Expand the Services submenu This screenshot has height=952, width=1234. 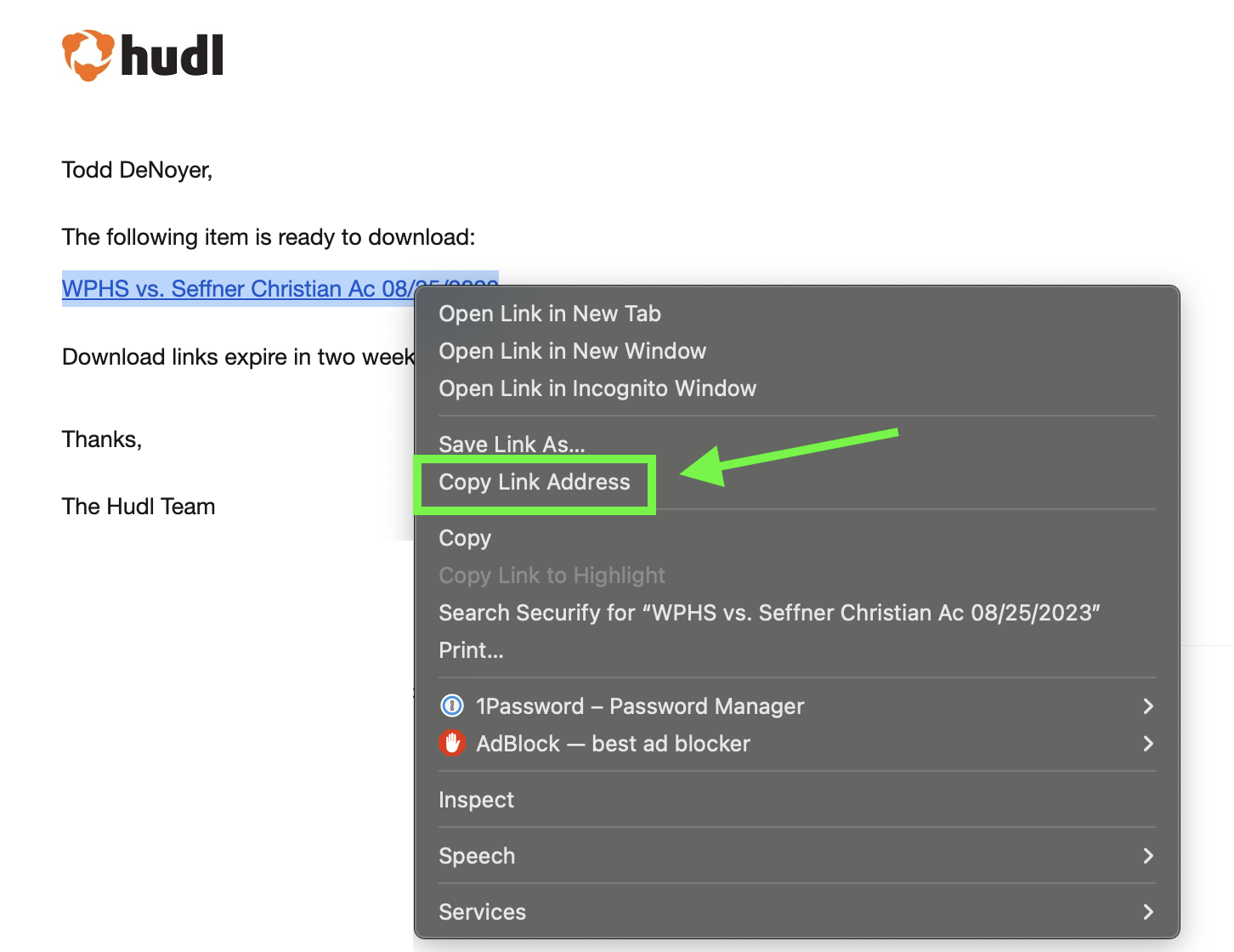796,912
